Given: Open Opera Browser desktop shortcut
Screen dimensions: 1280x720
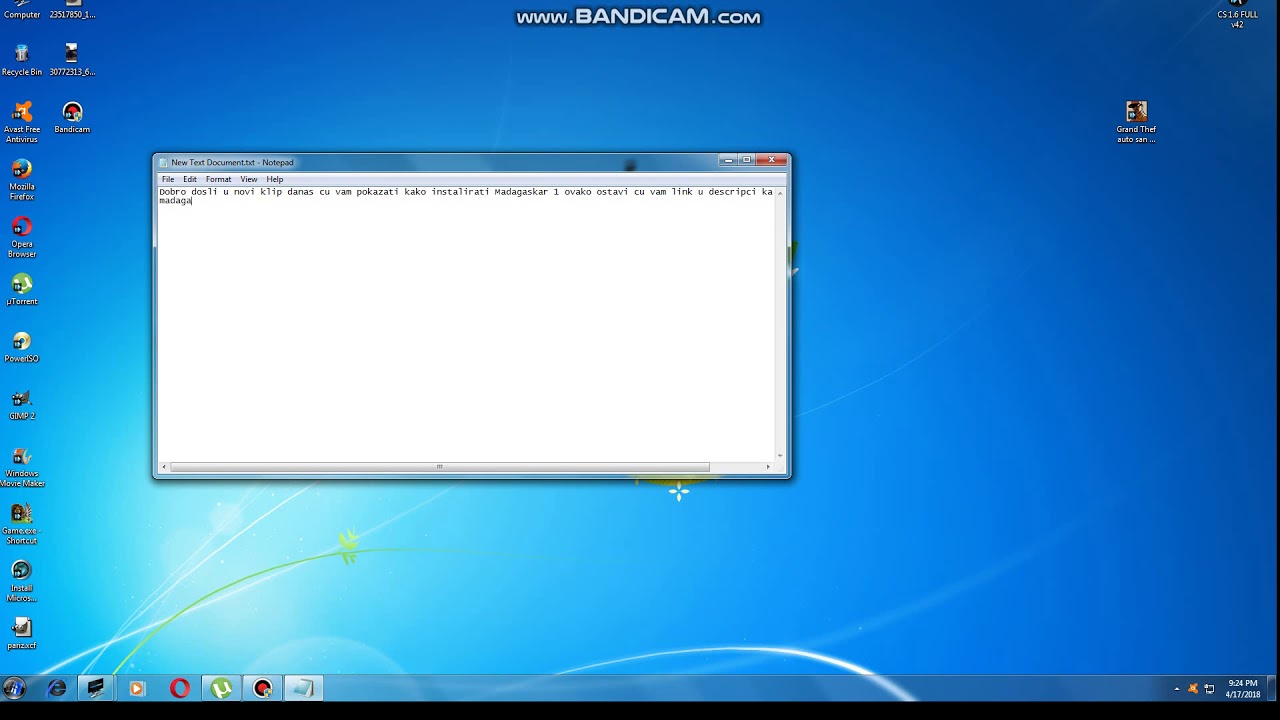Looking at the screenshot, I should (x=22, y=237).
